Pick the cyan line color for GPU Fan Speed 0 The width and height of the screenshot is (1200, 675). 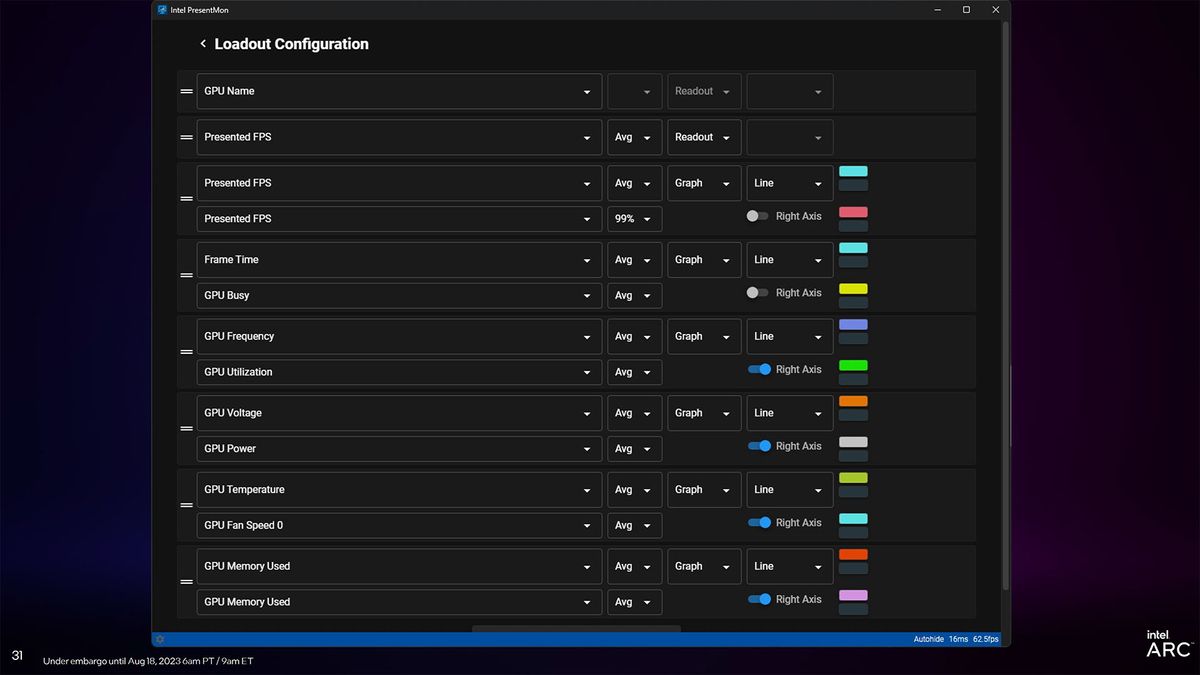853,518
